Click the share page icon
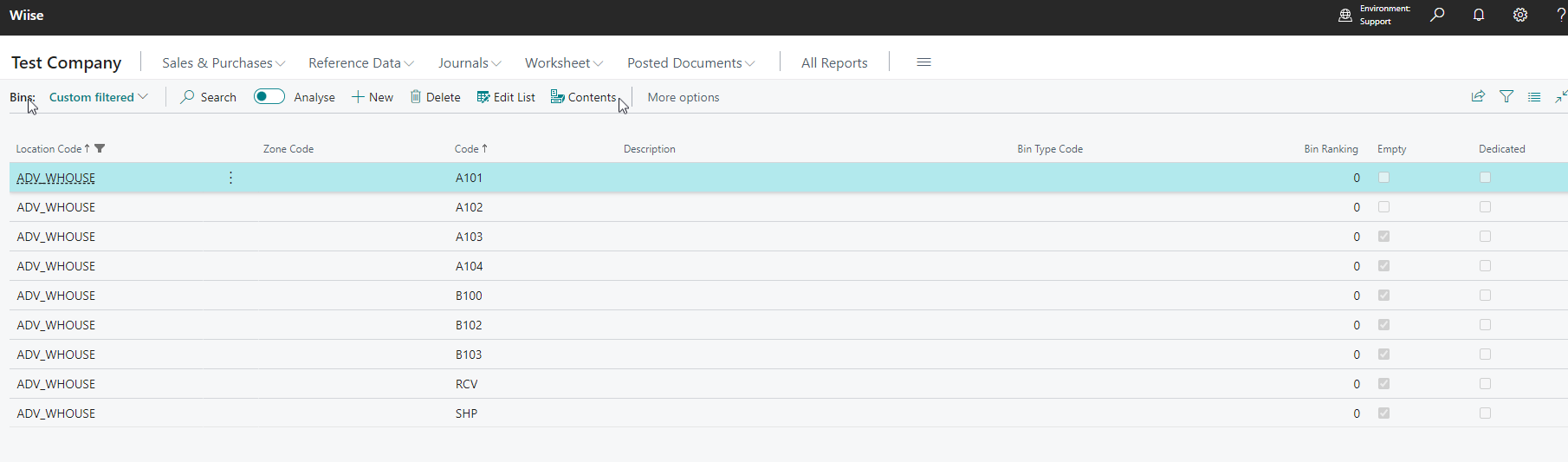This screenshot has width=1568, height=462. pyautogui.click(x=1478, y=97)
